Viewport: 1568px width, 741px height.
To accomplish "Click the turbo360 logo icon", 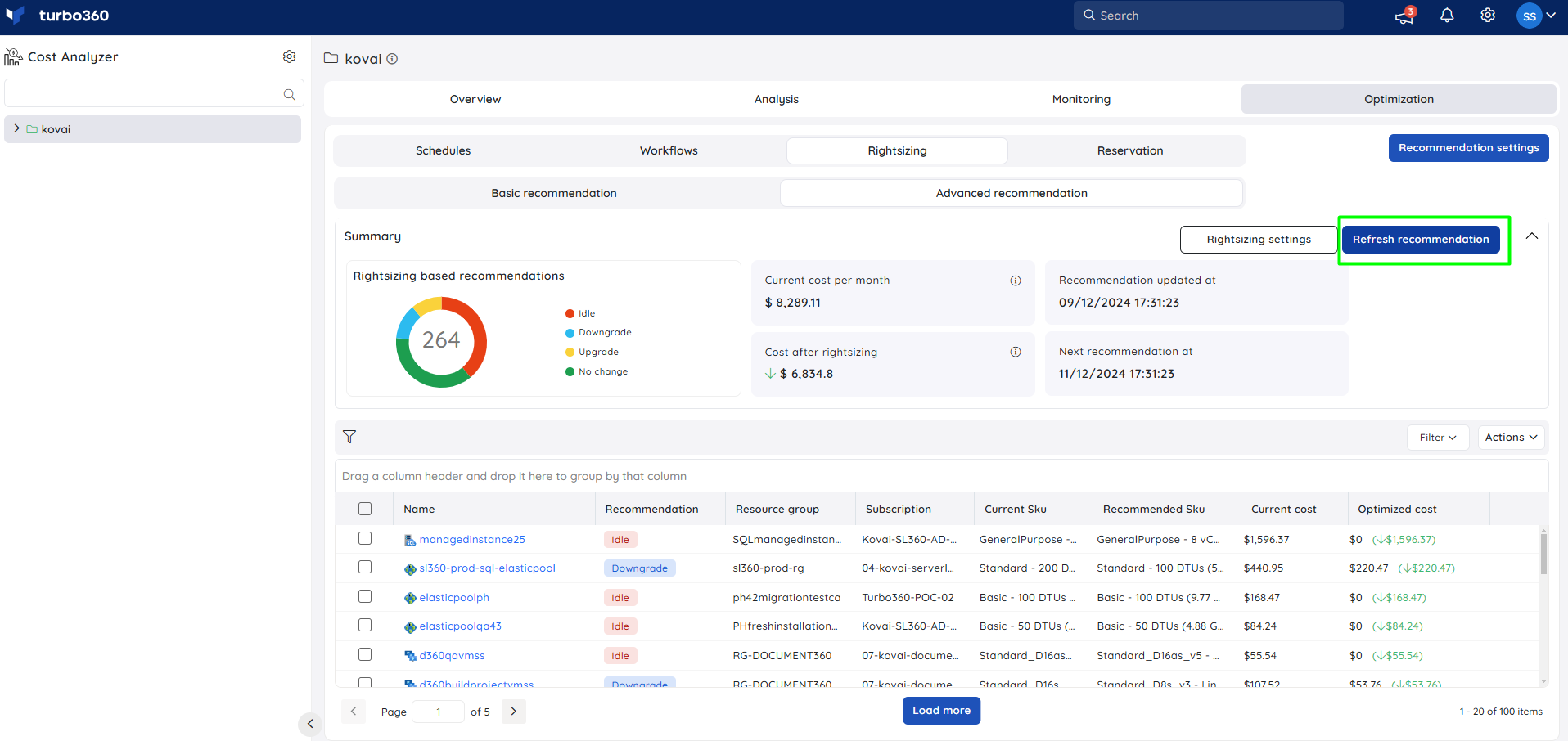I will pyautogui.click(x=15, y=15).
